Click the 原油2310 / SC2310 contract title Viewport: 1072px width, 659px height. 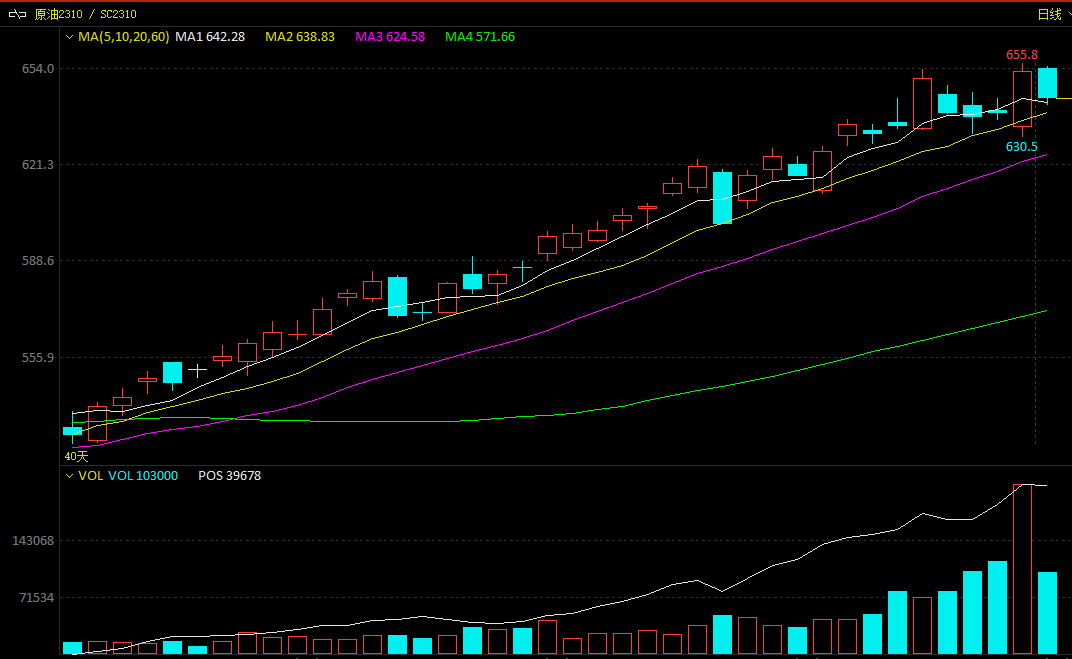(x=86, y=14)
